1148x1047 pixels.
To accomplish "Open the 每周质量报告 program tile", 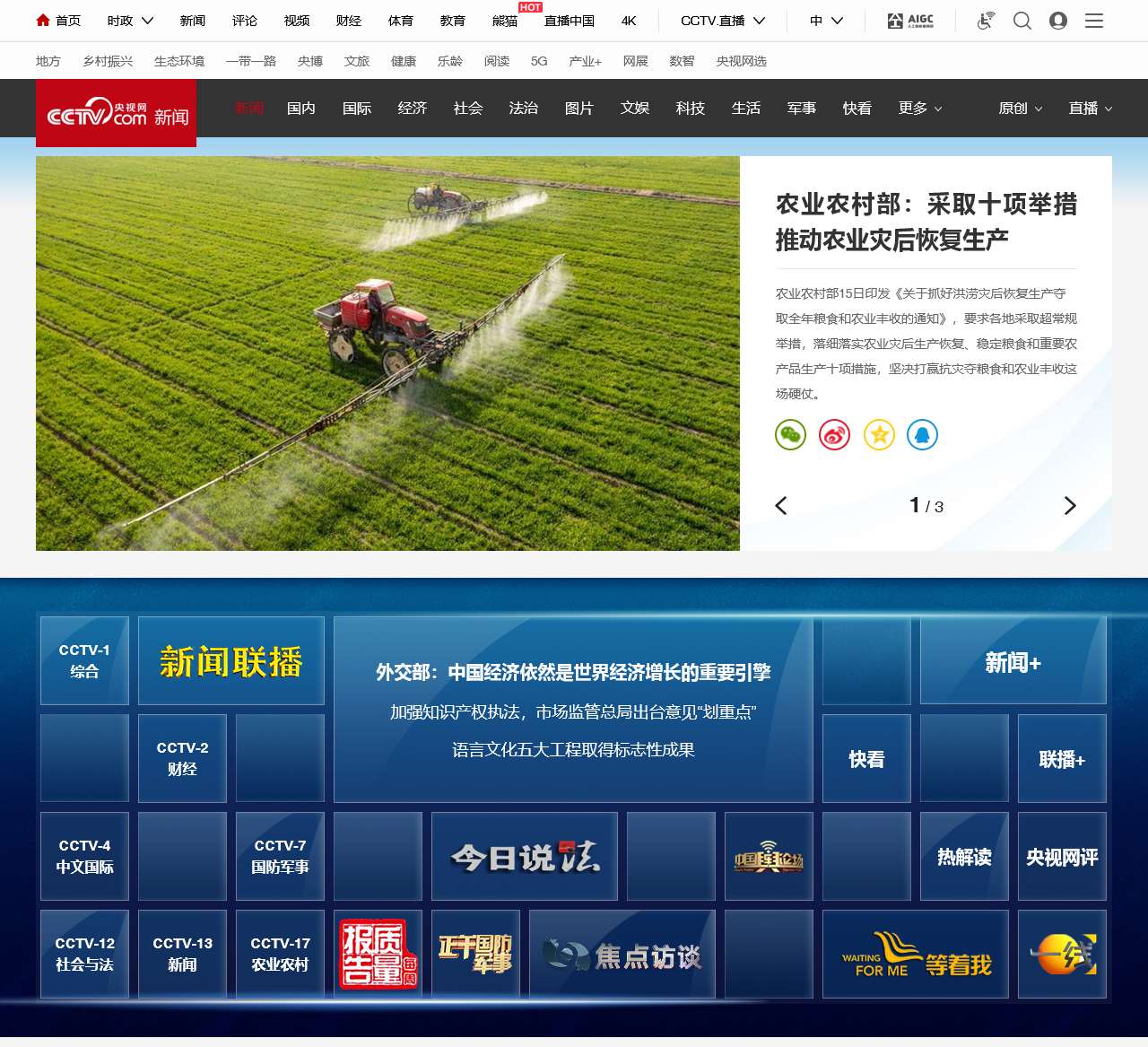I will pyautogui.click(x=378, y=954).
